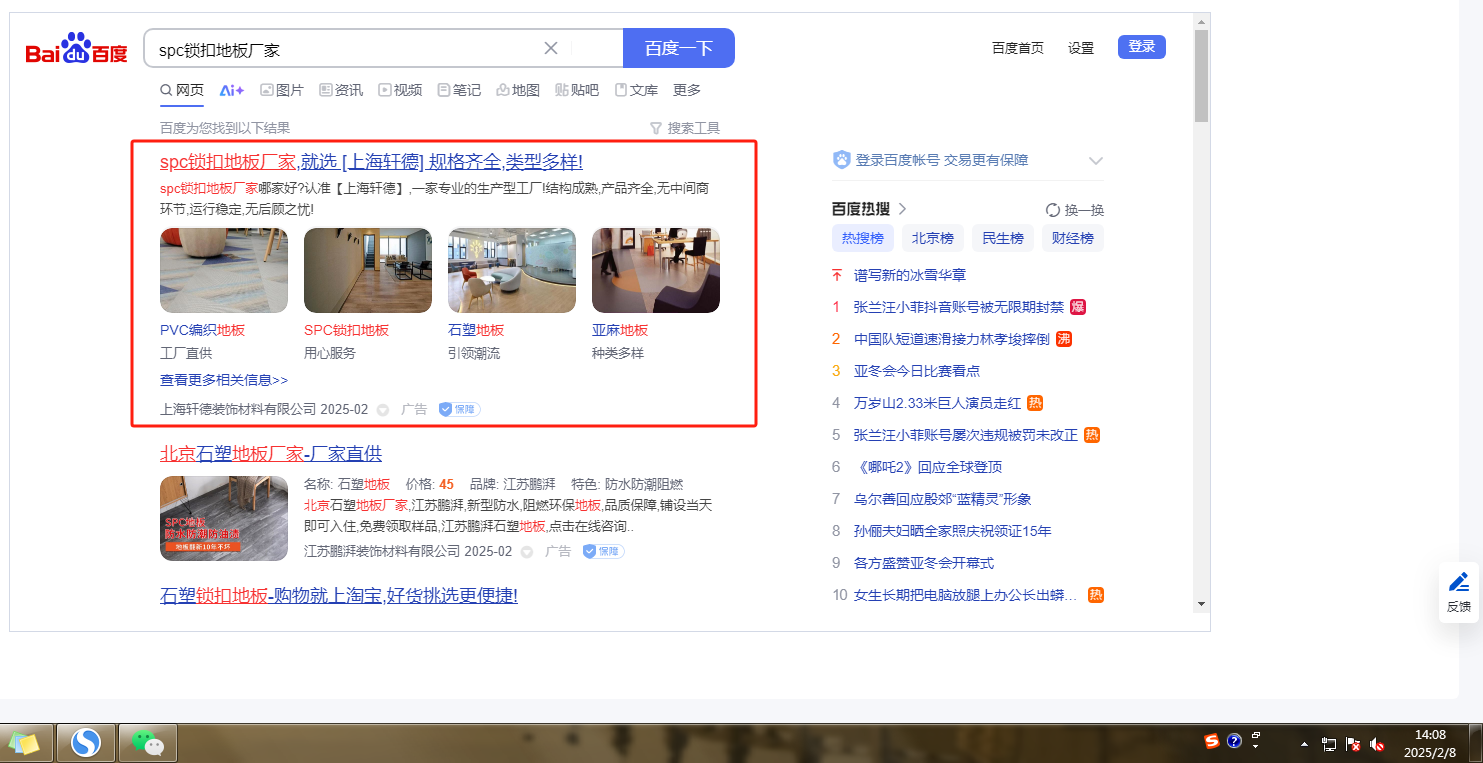Click the 石塑地板 thumbnail image
1483x763 pixels.
(x=512, y=271)
